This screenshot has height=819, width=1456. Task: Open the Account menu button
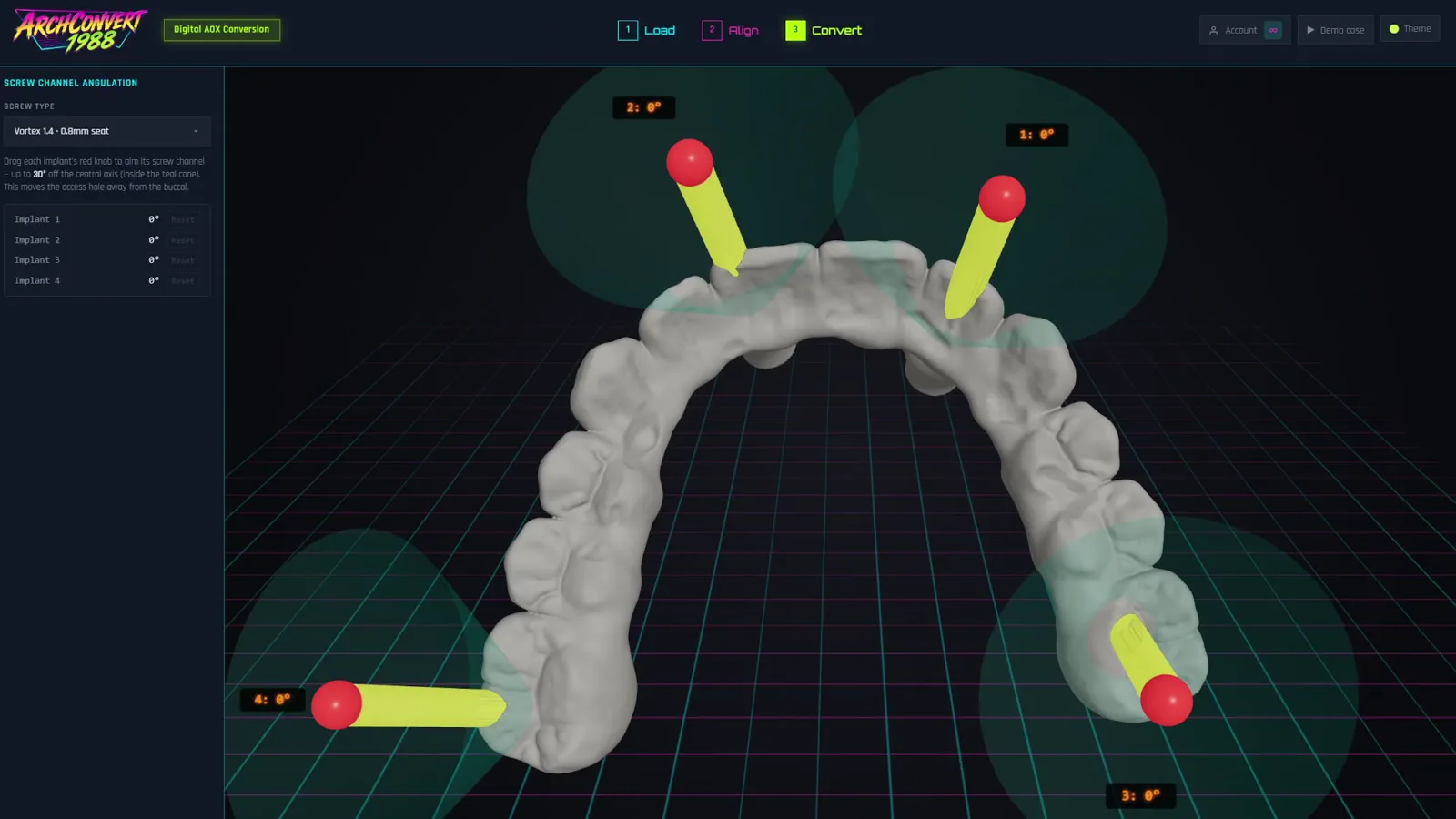tap(1244, 30)
